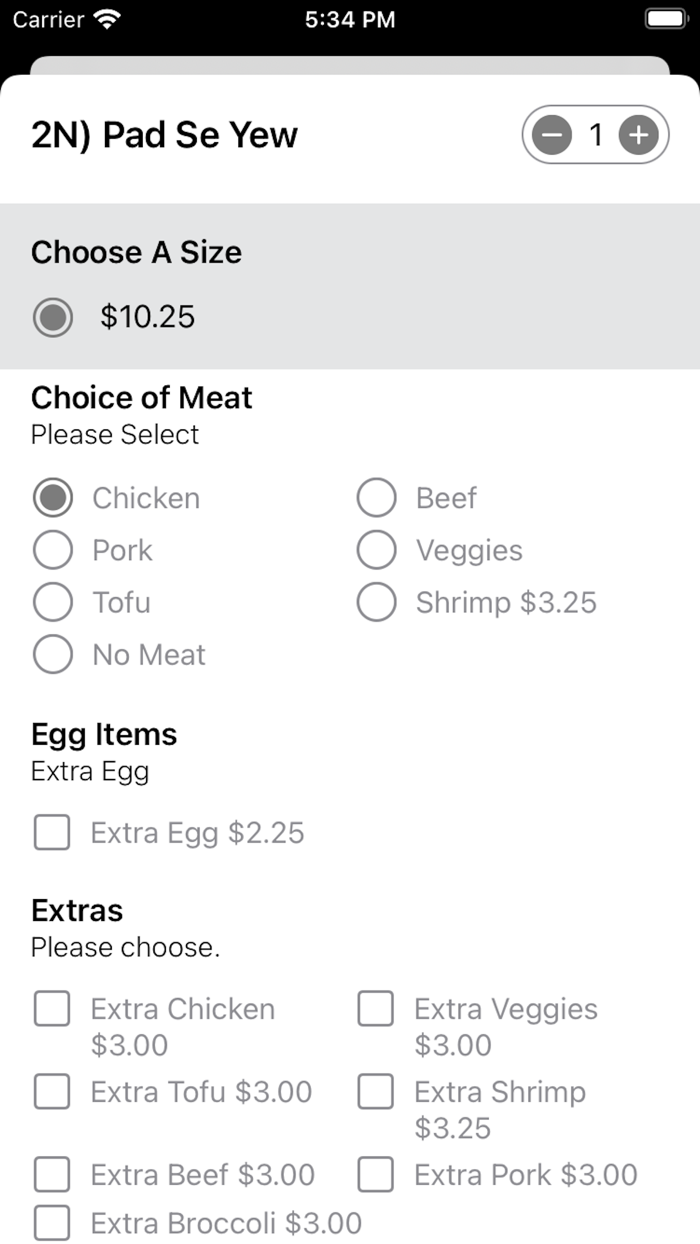Check the Extra Egg $2.25 box

tap(52, 833)
